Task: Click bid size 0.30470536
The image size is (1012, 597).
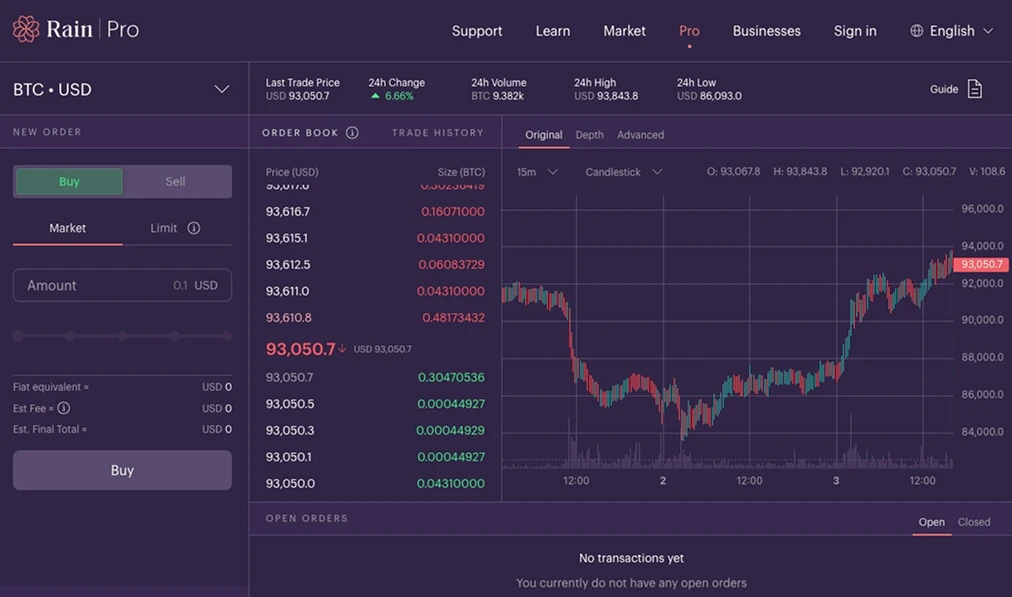Action: 450,377
